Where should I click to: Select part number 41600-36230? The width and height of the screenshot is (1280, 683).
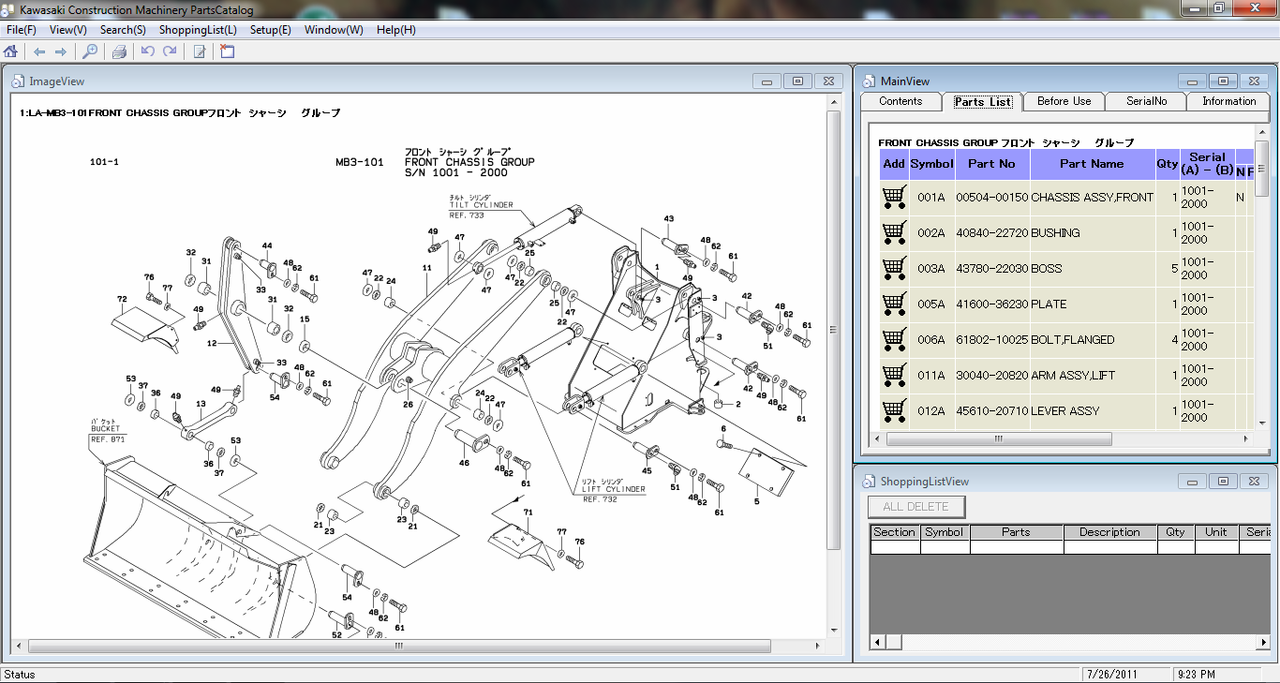pos(992,304)
